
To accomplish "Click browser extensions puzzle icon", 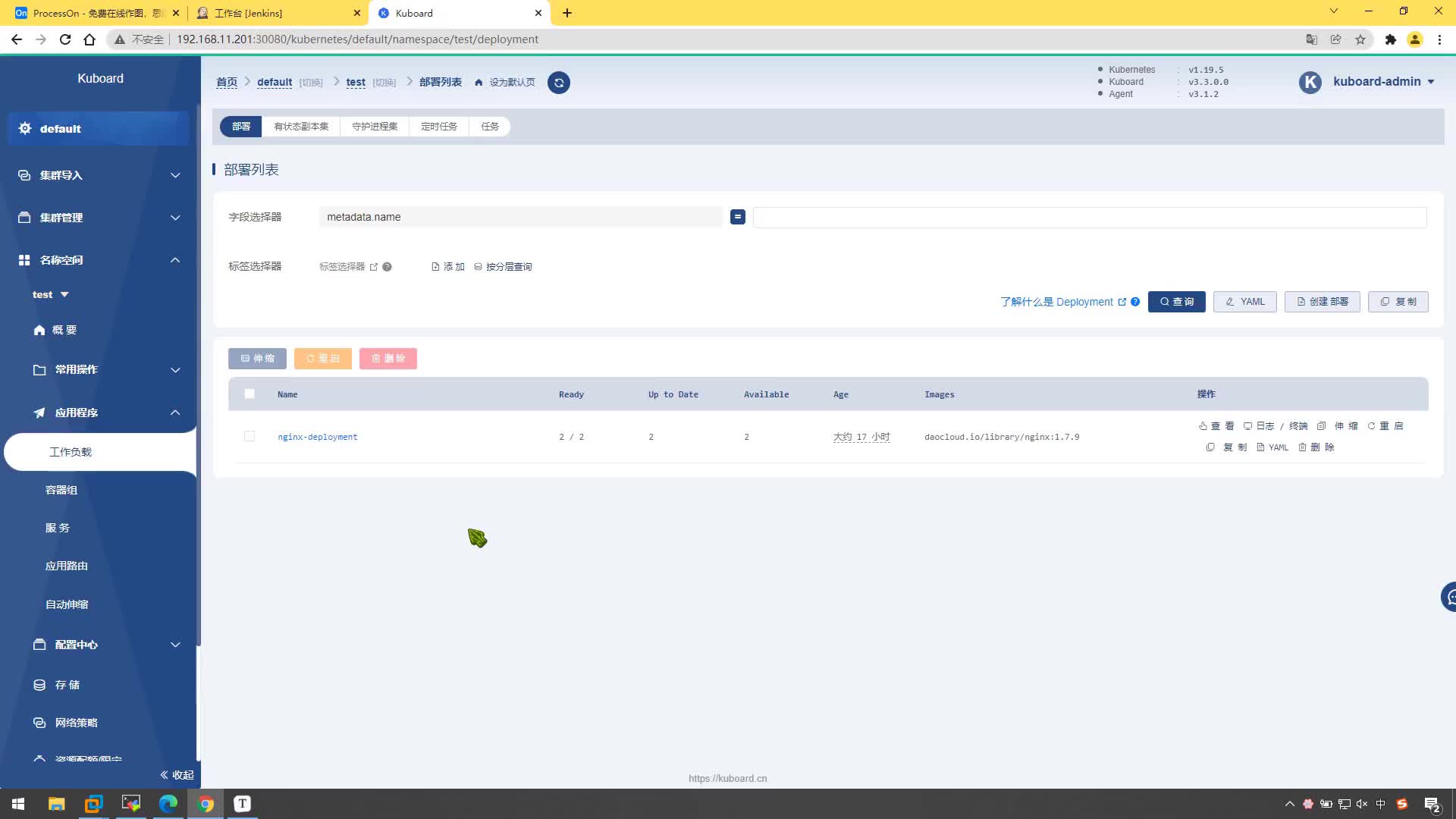I will (x=1390, y=39).
